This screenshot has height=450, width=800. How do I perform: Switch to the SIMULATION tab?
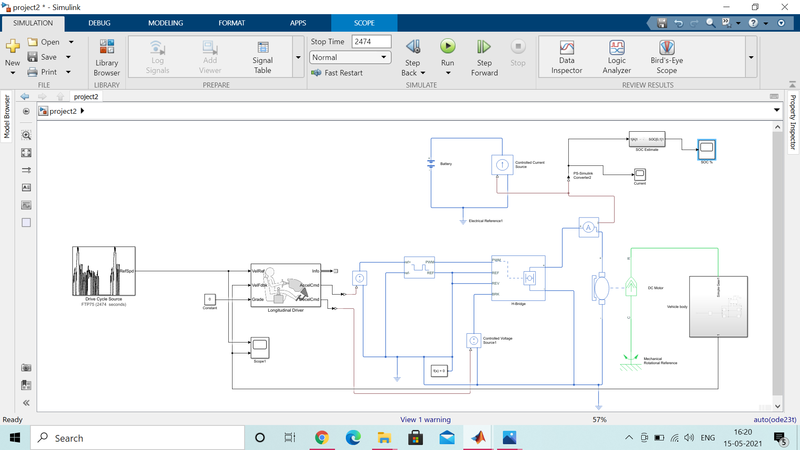[x=33, y=23]
